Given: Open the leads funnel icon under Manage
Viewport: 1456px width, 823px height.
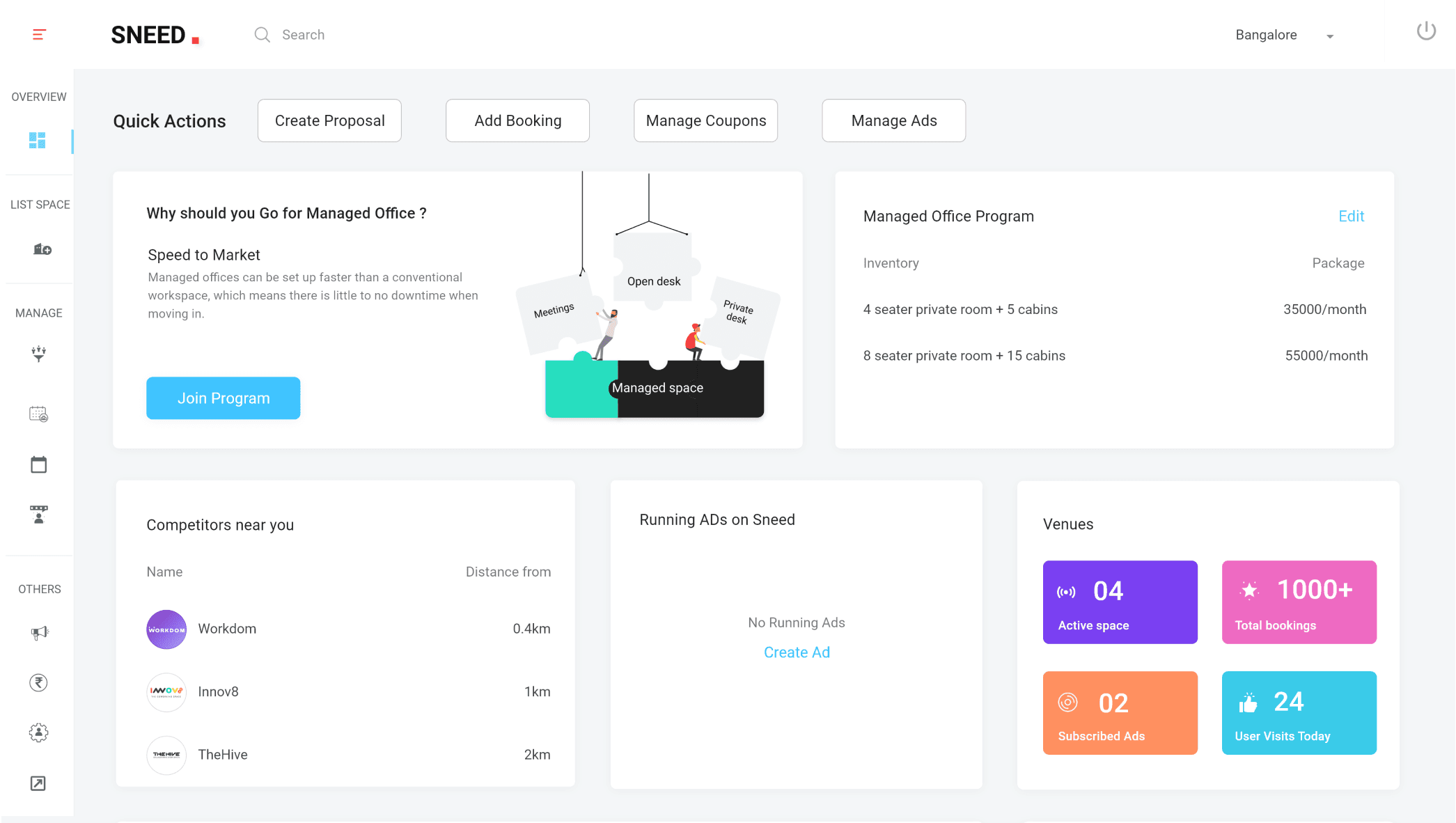Looking at the screenshot, I should (40, 354).
